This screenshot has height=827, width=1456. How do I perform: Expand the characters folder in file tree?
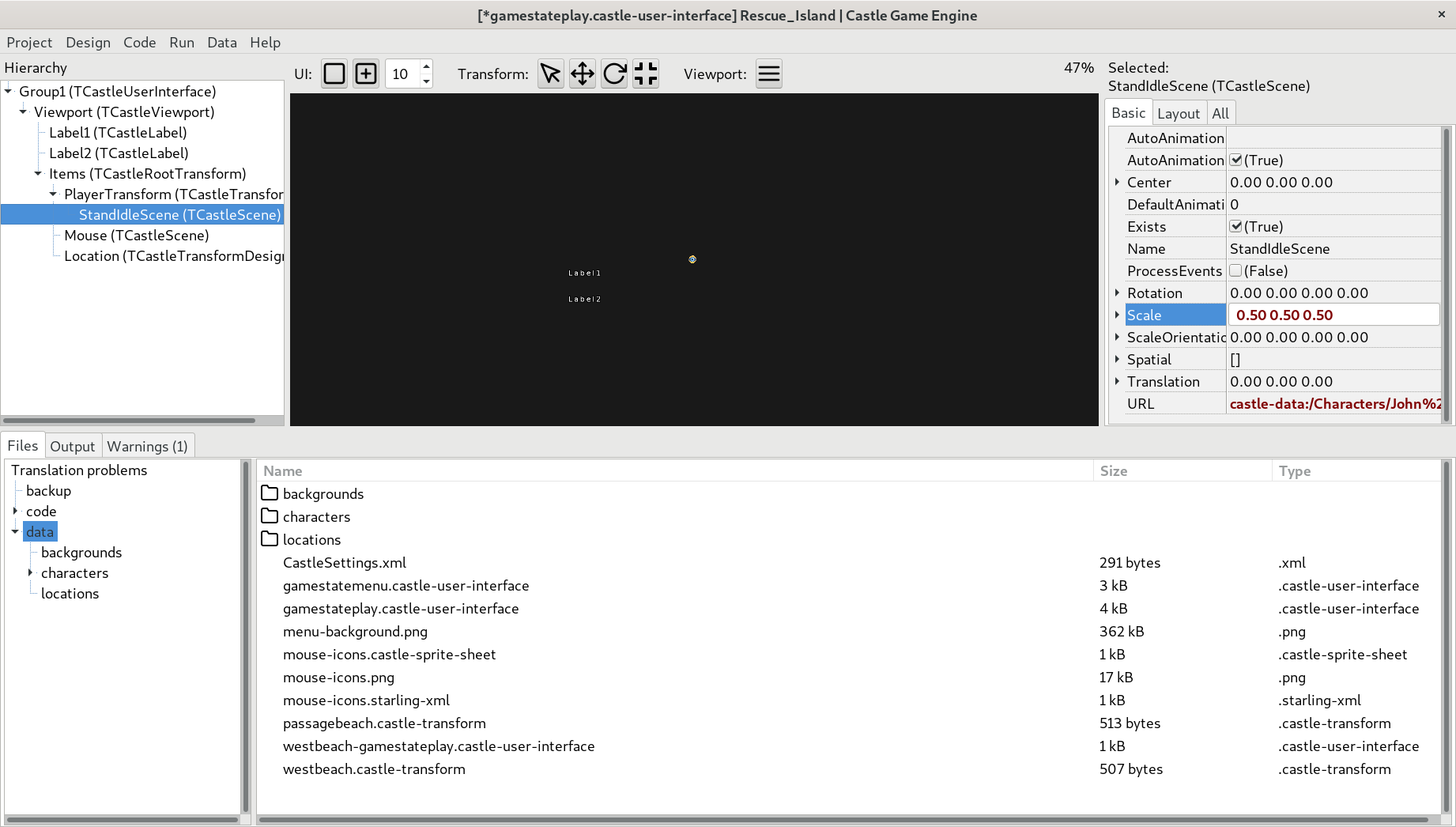pyautogui.click(x=30, y=572)
